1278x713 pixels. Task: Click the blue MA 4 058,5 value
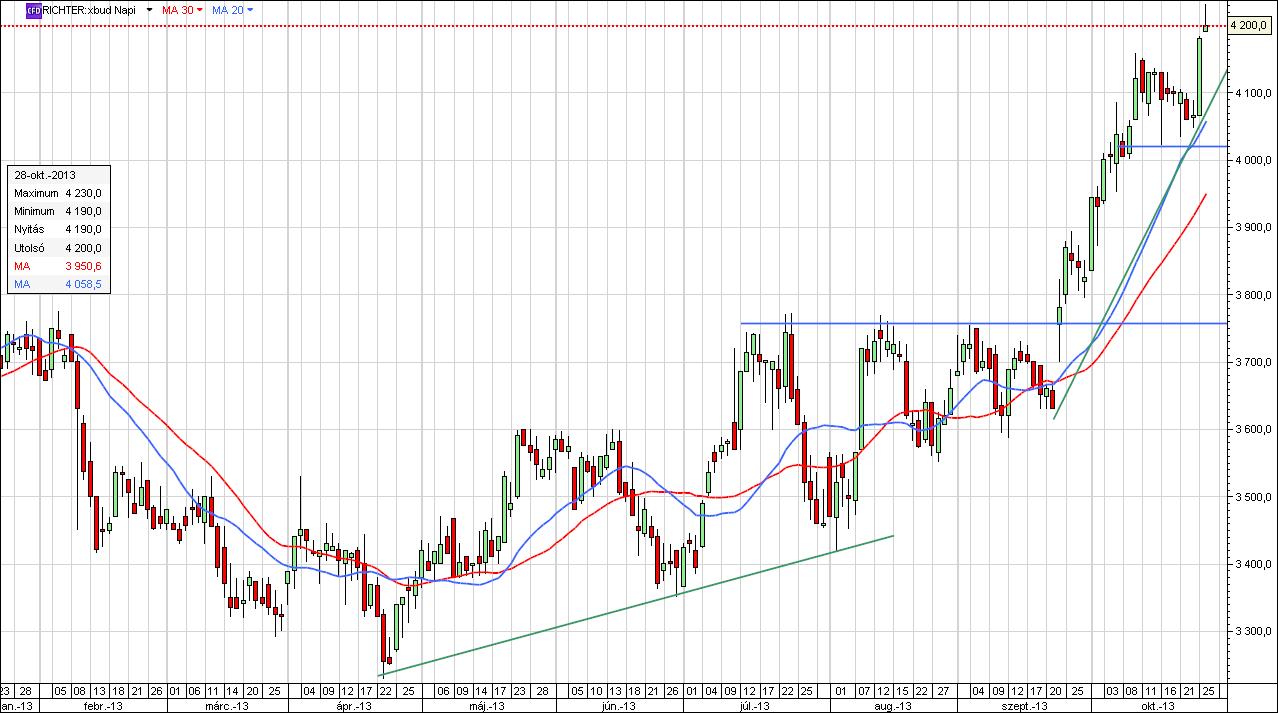(x=84, y=284)
